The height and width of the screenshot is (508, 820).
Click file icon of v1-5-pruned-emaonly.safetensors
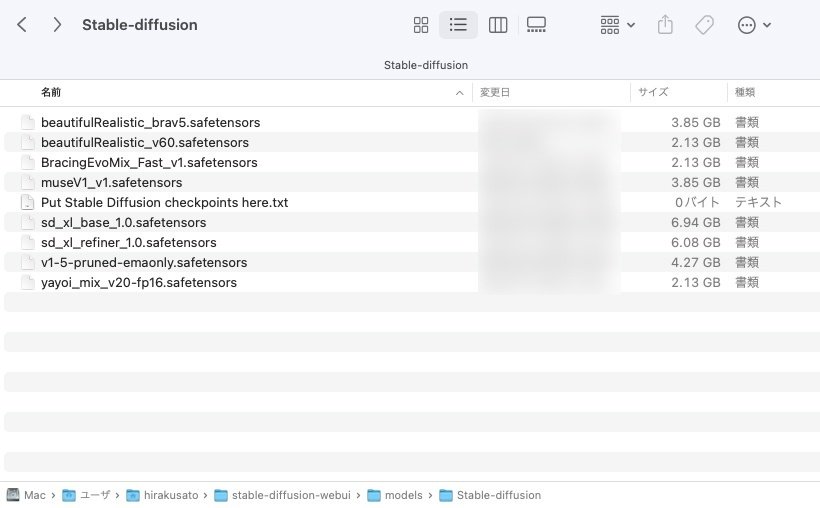(x=28, y=263)
